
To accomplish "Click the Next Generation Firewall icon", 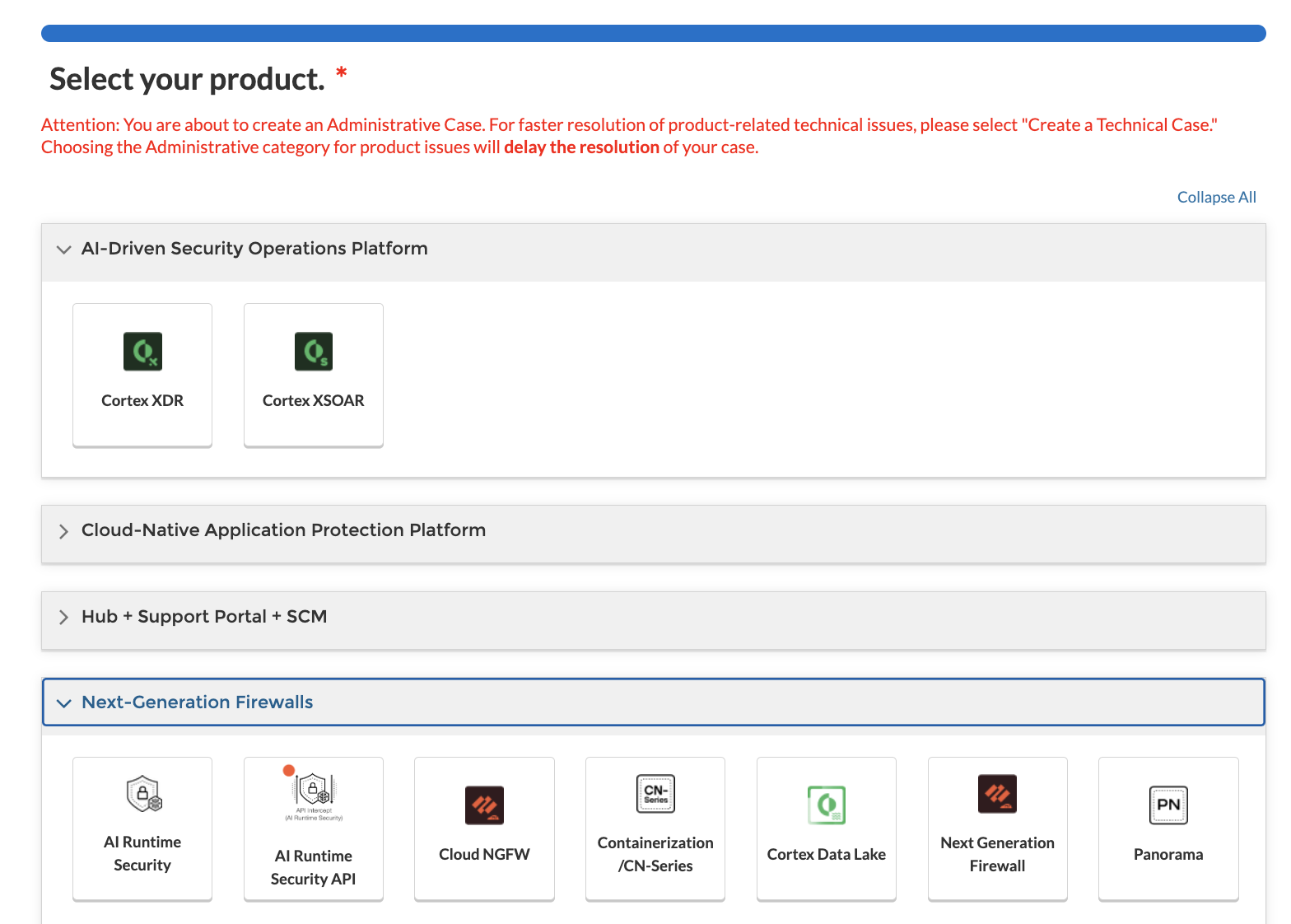I will pyautogui.click(x=997, y=794).
